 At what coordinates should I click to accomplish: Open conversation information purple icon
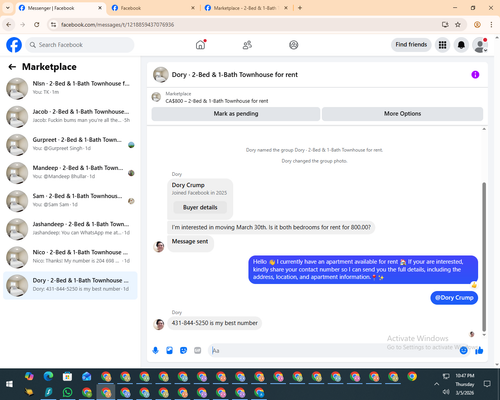(x=475, y=75)
